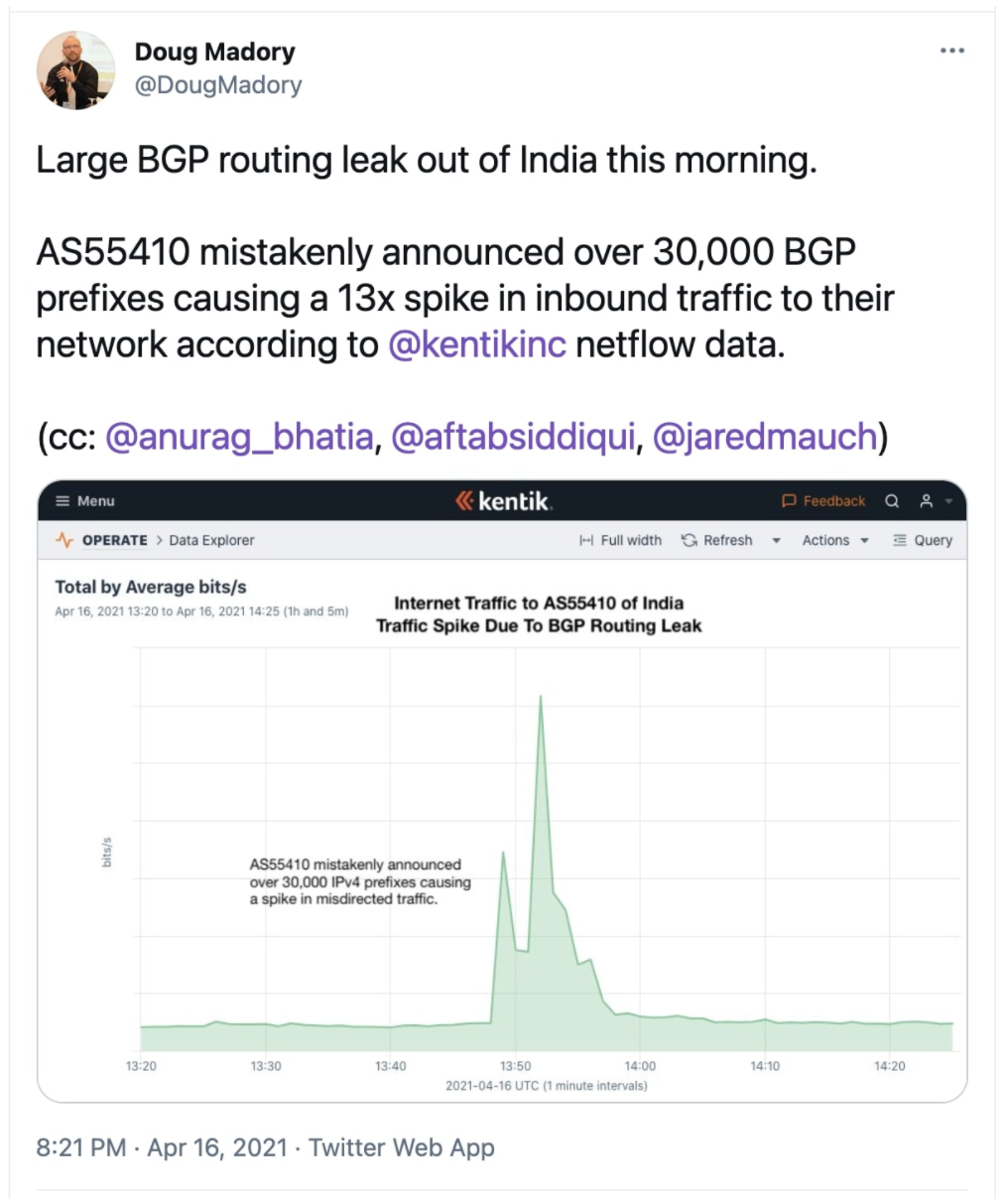Click the @DougMadory handle
The height and width of the screenshot is (1199, 1008).
218,85
